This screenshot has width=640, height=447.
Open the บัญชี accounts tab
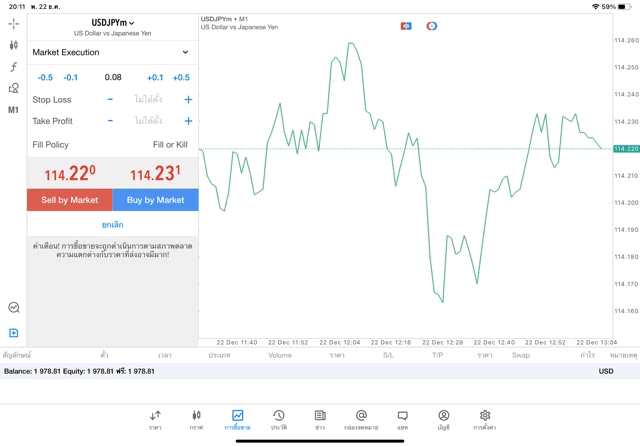444,420
